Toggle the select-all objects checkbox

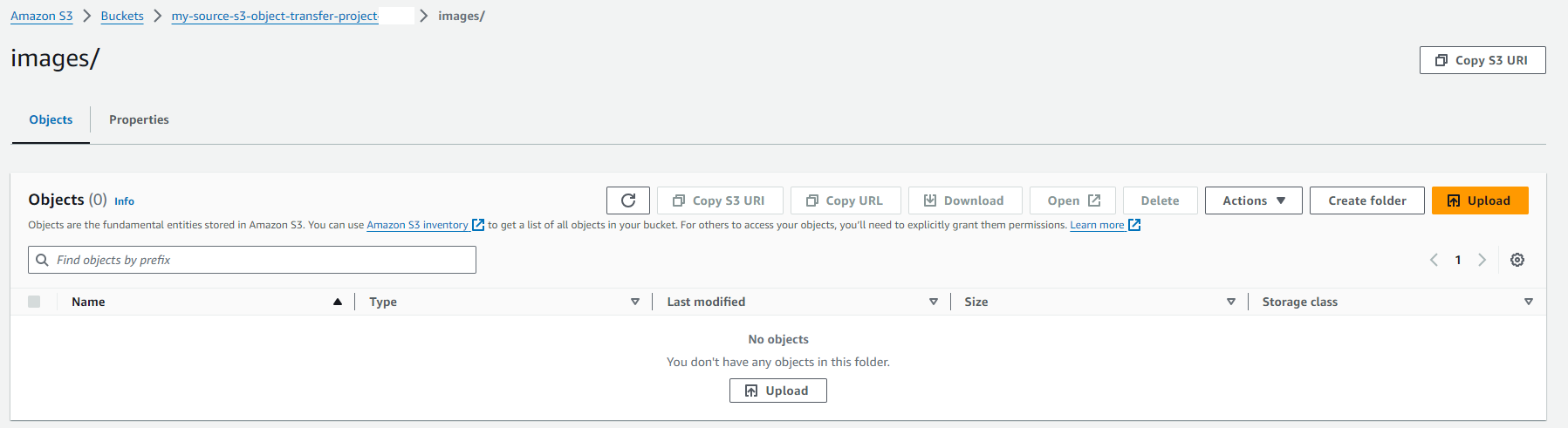[34, 302]
